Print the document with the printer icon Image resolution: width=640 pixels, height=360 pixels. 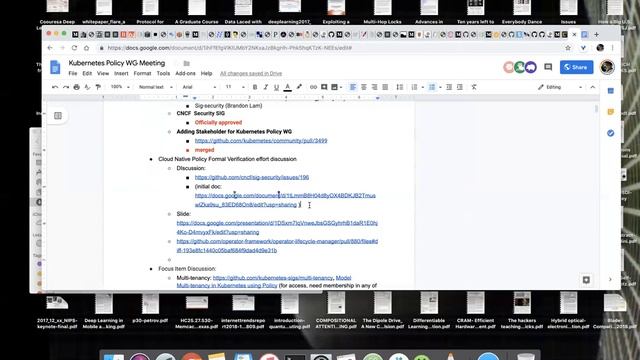click(76, 87)
